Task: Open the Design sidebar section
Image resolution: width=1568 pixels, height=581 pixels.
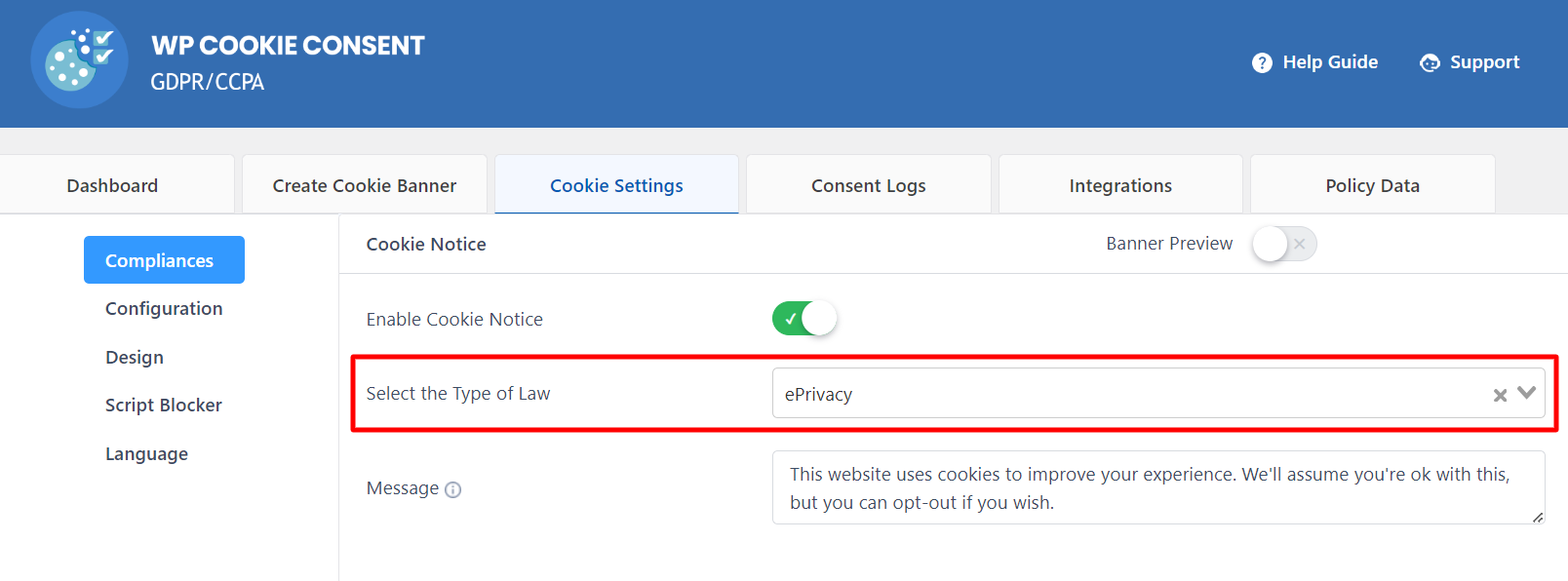Action: pos(135,357)
